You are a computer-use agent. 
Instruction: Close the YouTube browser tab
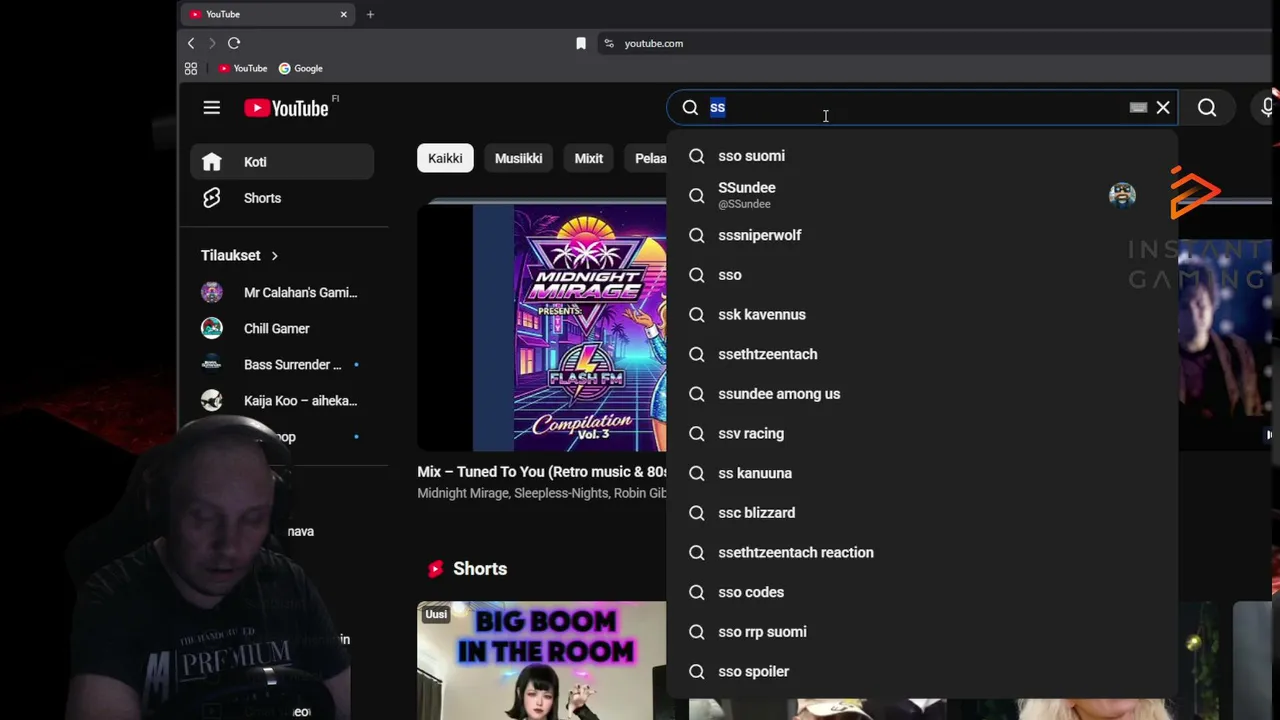344,14
